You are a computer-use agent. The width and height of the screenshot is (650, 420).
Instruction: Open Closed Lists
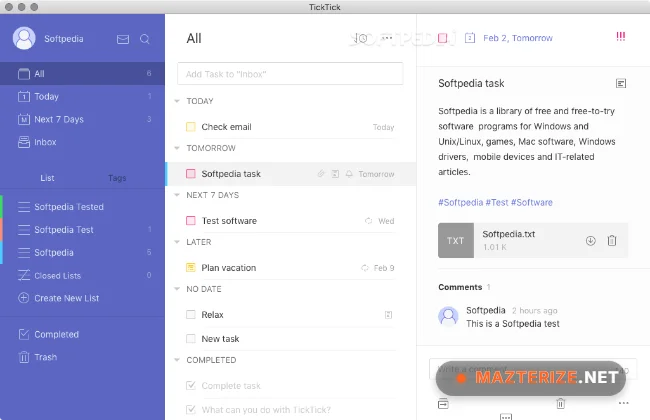point(82,275)
